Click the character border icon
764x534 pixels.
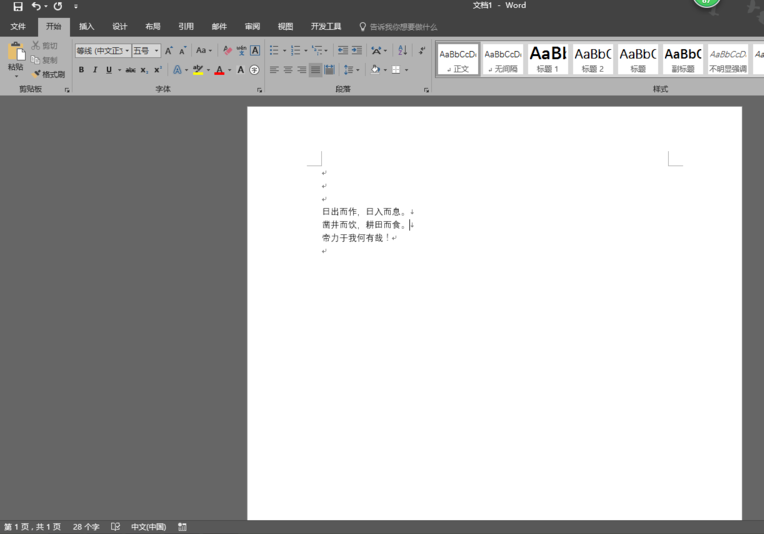(255, 51)
